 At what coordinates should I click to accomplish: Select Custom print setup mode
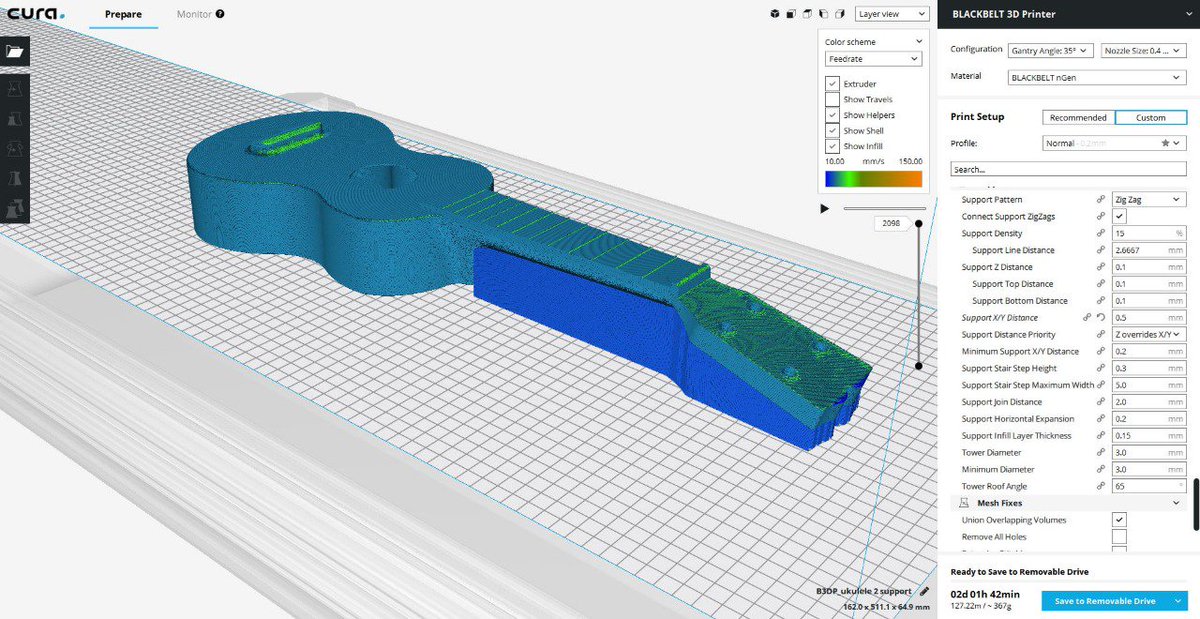click(1150, 117)
